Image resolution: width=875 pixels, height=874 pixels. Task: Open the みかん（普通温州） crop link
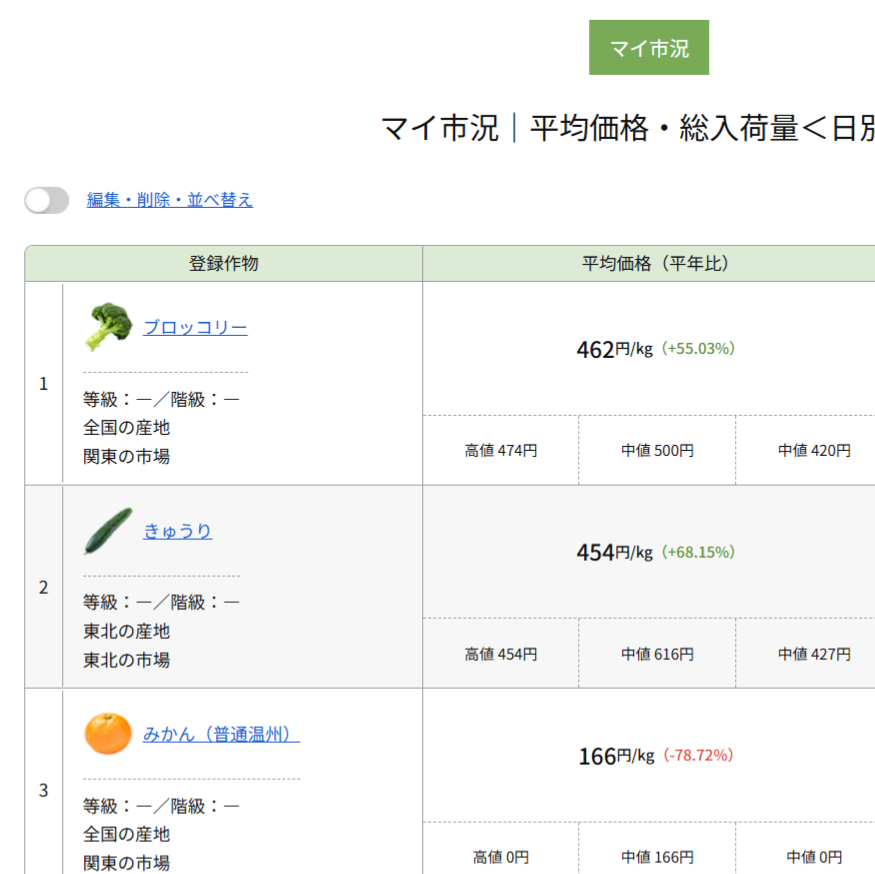(x=221, y=734)
